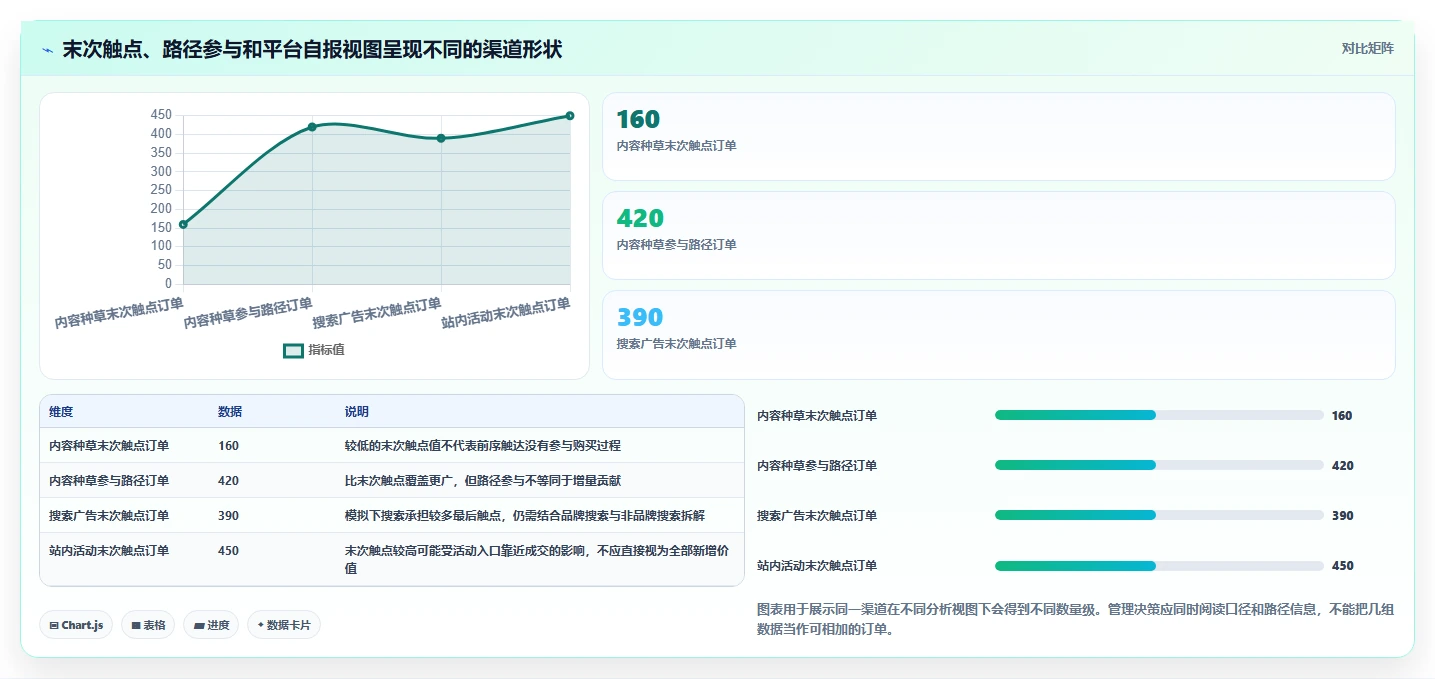Screen dimensions: 1435x679
Task: Click the 数据 column header
Action: pos(230,412)
